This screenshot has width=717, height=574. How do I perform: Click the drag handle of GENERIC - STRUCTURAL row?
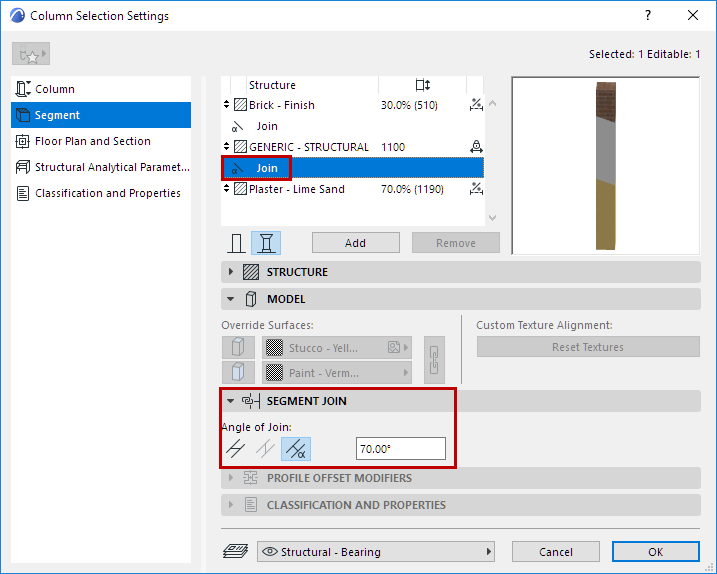[226, 147]
